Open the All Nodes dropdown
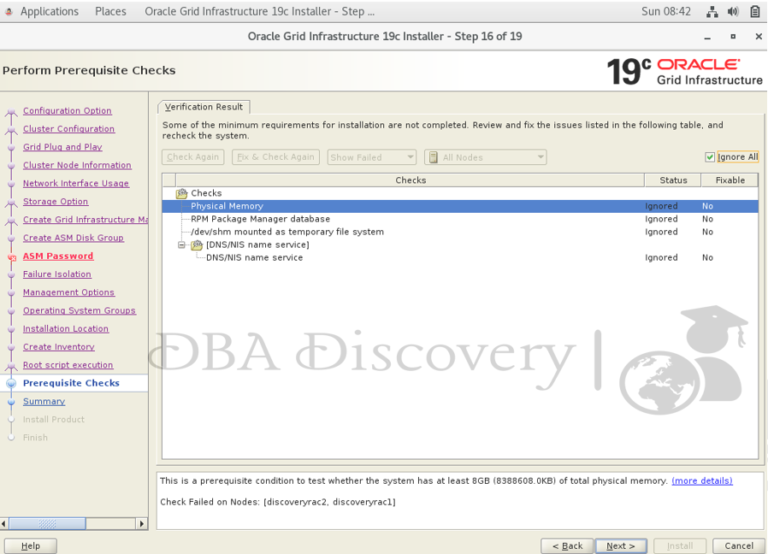The height and width of the screenshot is (554, 768). (x=485, y=157)
